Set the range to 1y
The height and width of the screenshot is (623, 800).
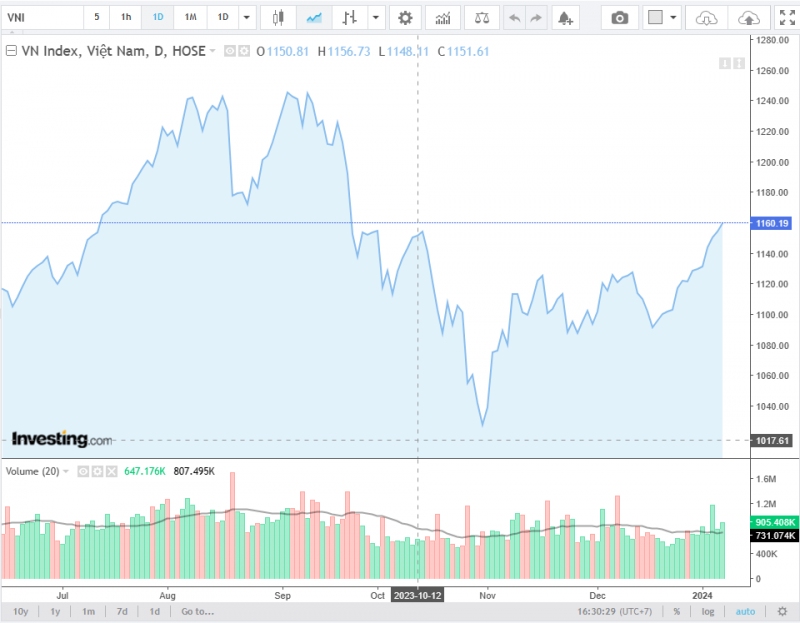click(x=55, y=611)
